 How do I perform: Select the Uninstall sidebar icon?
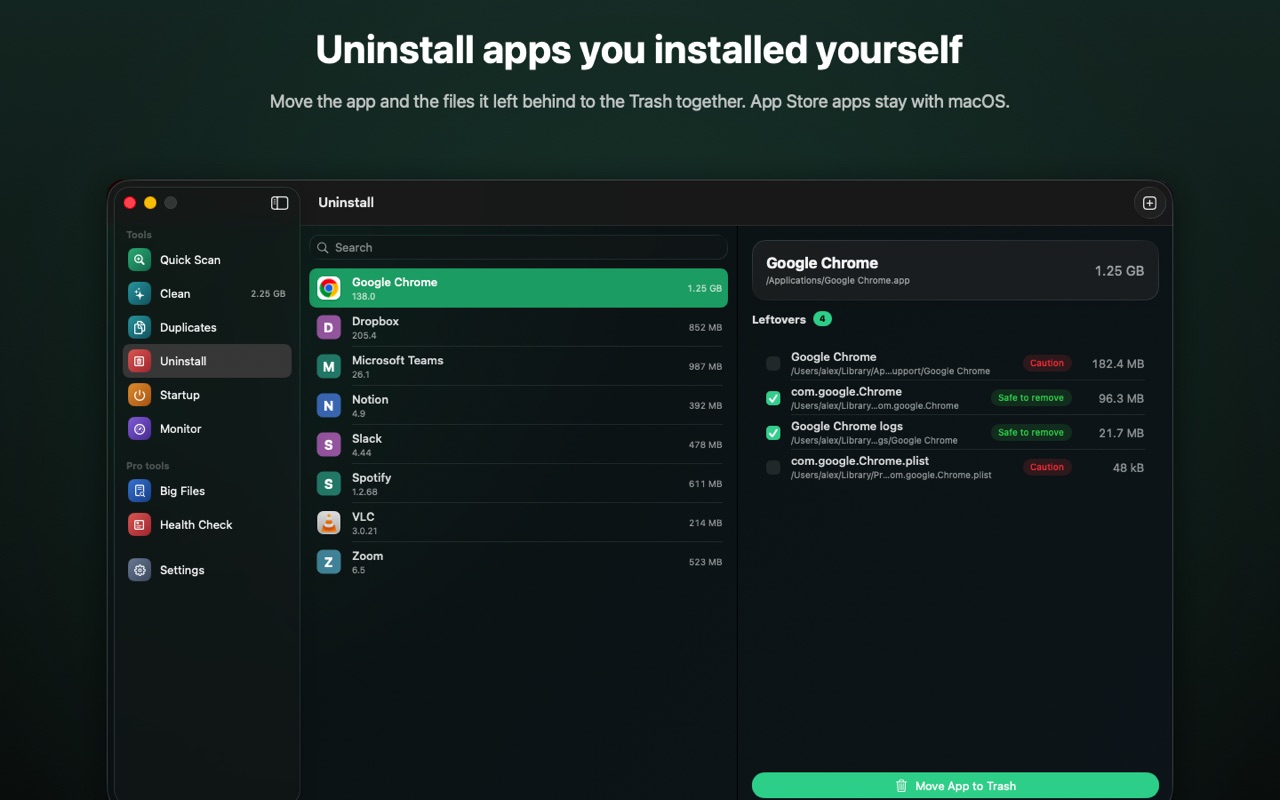coord(140,361)
